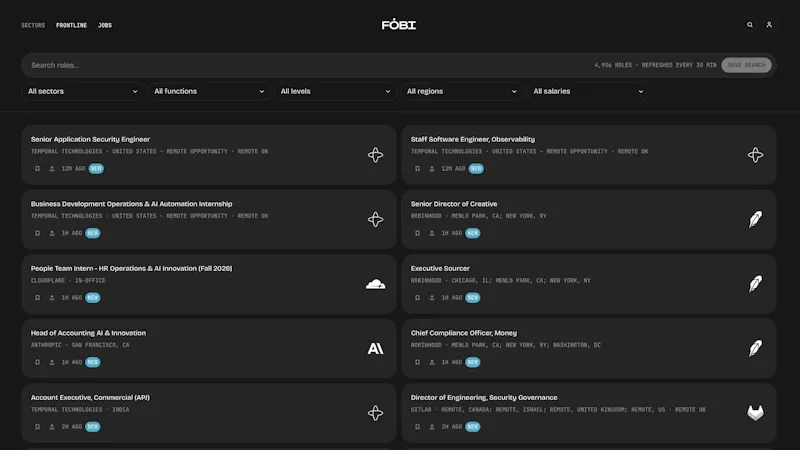Click Anthropic logo on Head of Accounting card
Viewport: 800px width, 450px height.
pos(376,348)
